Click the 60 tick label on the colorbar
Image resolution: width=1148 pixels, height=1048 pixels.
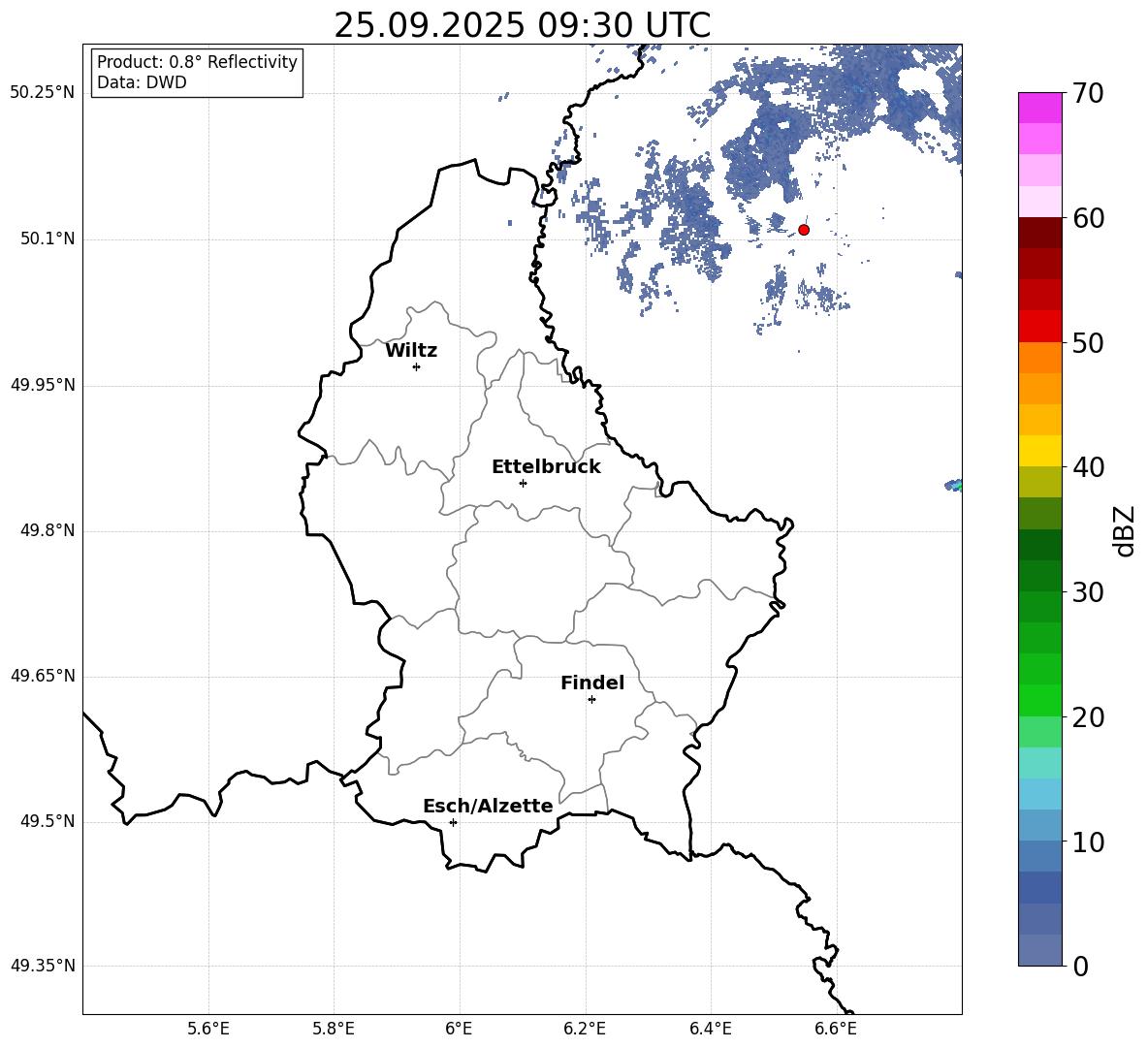1088,218
